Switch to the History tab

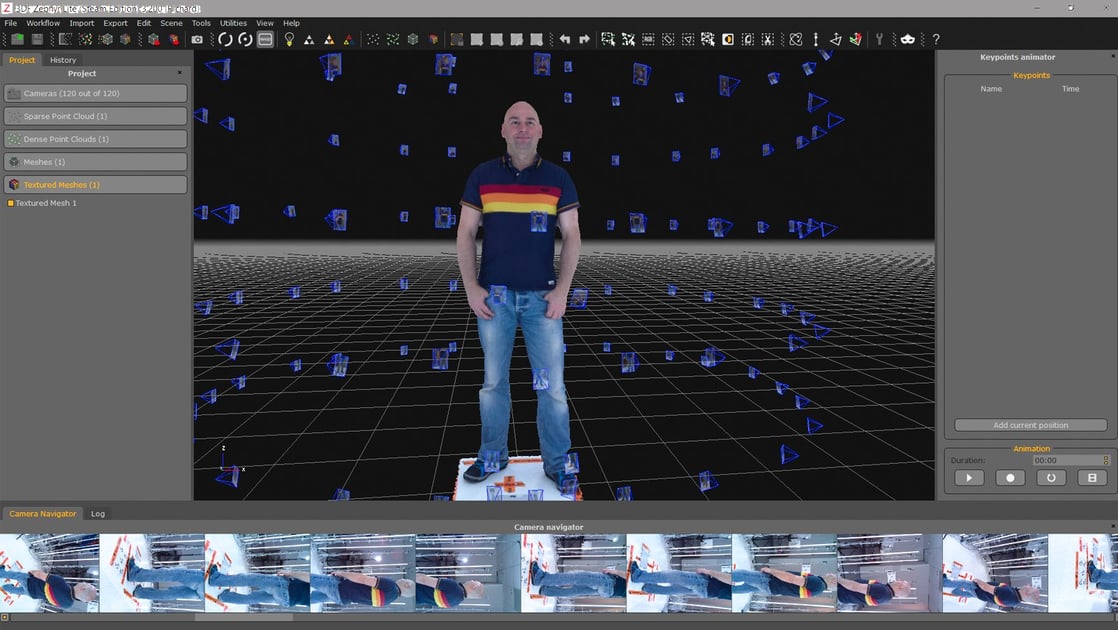coord(62,59)
